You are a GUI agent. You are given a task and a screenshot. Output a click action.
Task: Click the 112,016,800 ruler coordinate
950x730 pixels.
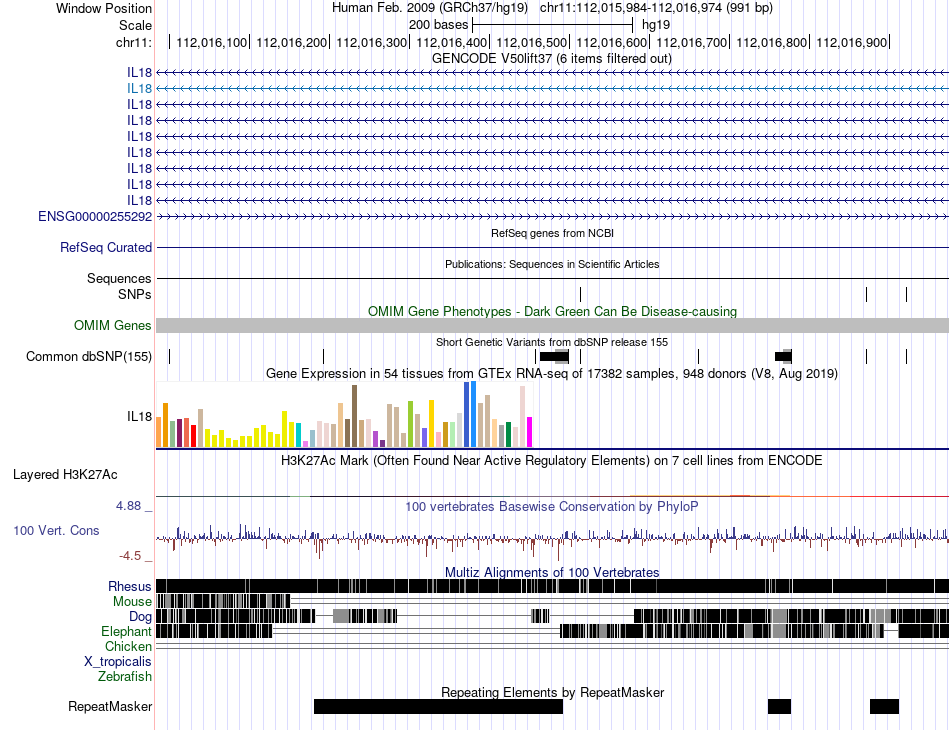tap(771, 42)
